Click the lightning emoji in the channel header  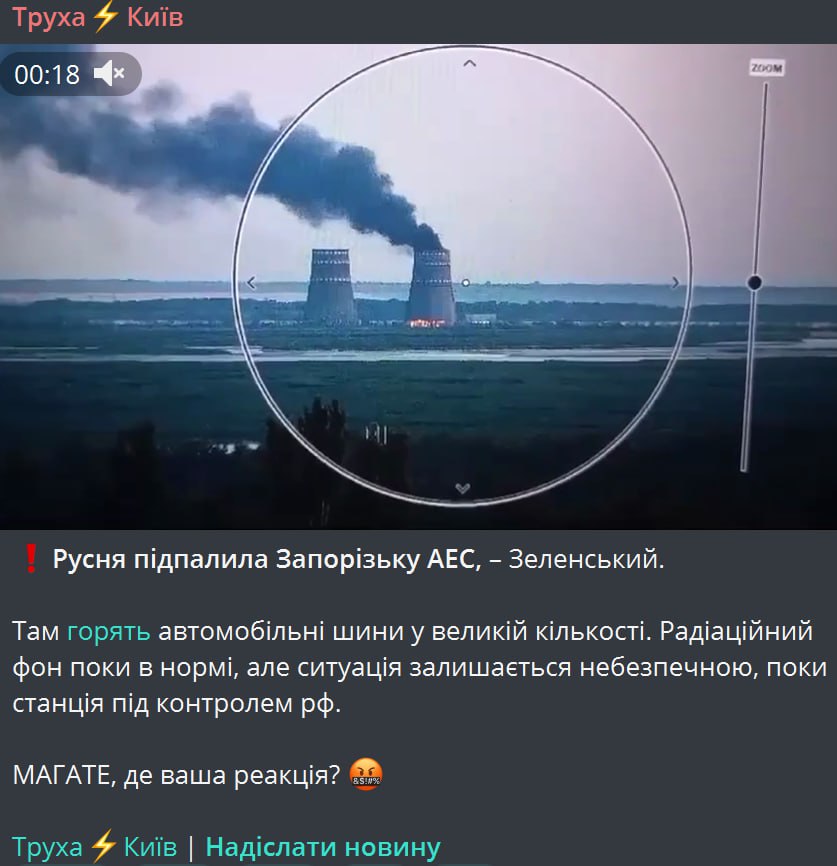(x=106, y=17)
